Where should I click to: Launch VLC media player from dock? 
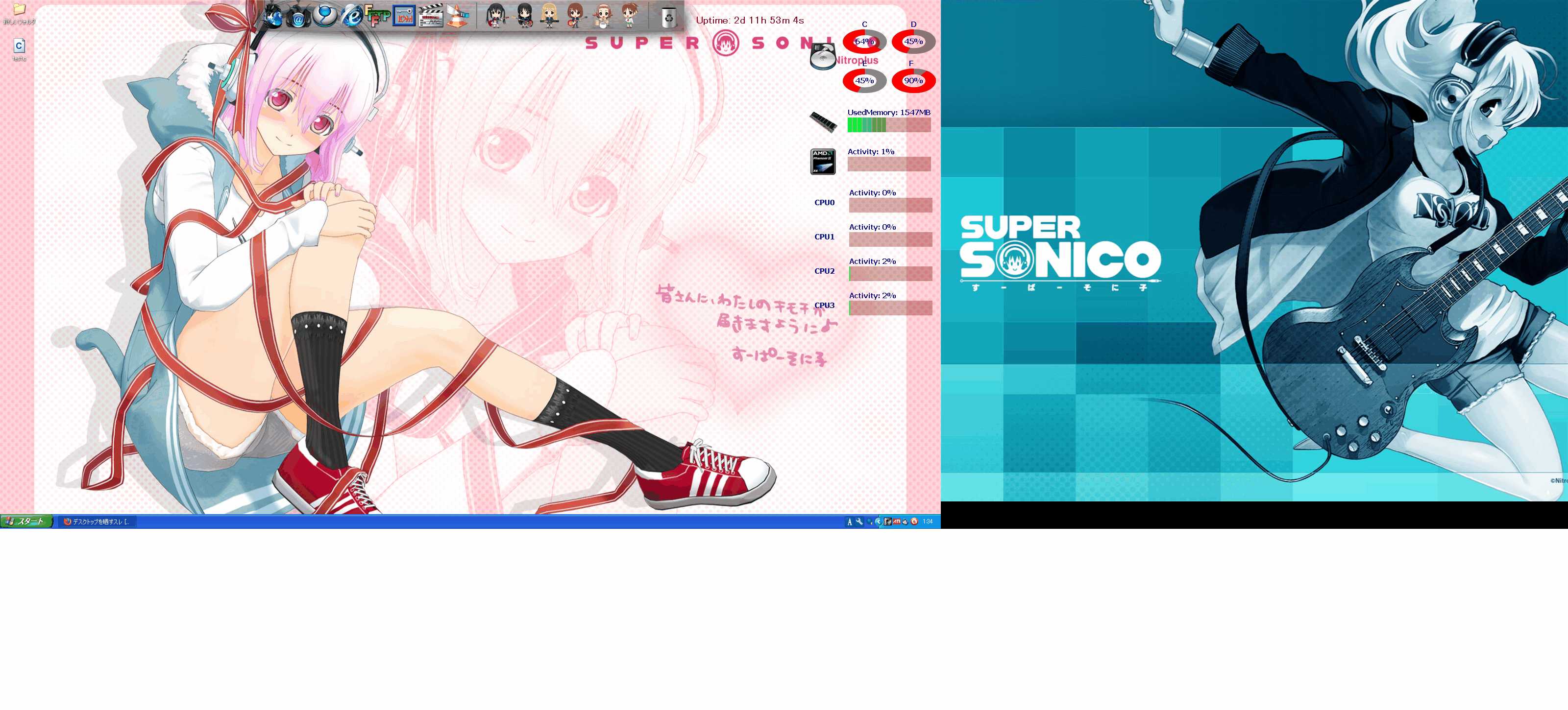pos(458,16)
